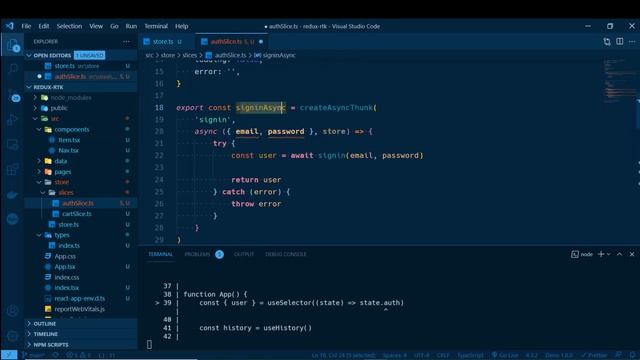Click UTF-8 encoding in status bar
Image resolution: width=640 pixels, height=360 pixels.
point(422,355)
